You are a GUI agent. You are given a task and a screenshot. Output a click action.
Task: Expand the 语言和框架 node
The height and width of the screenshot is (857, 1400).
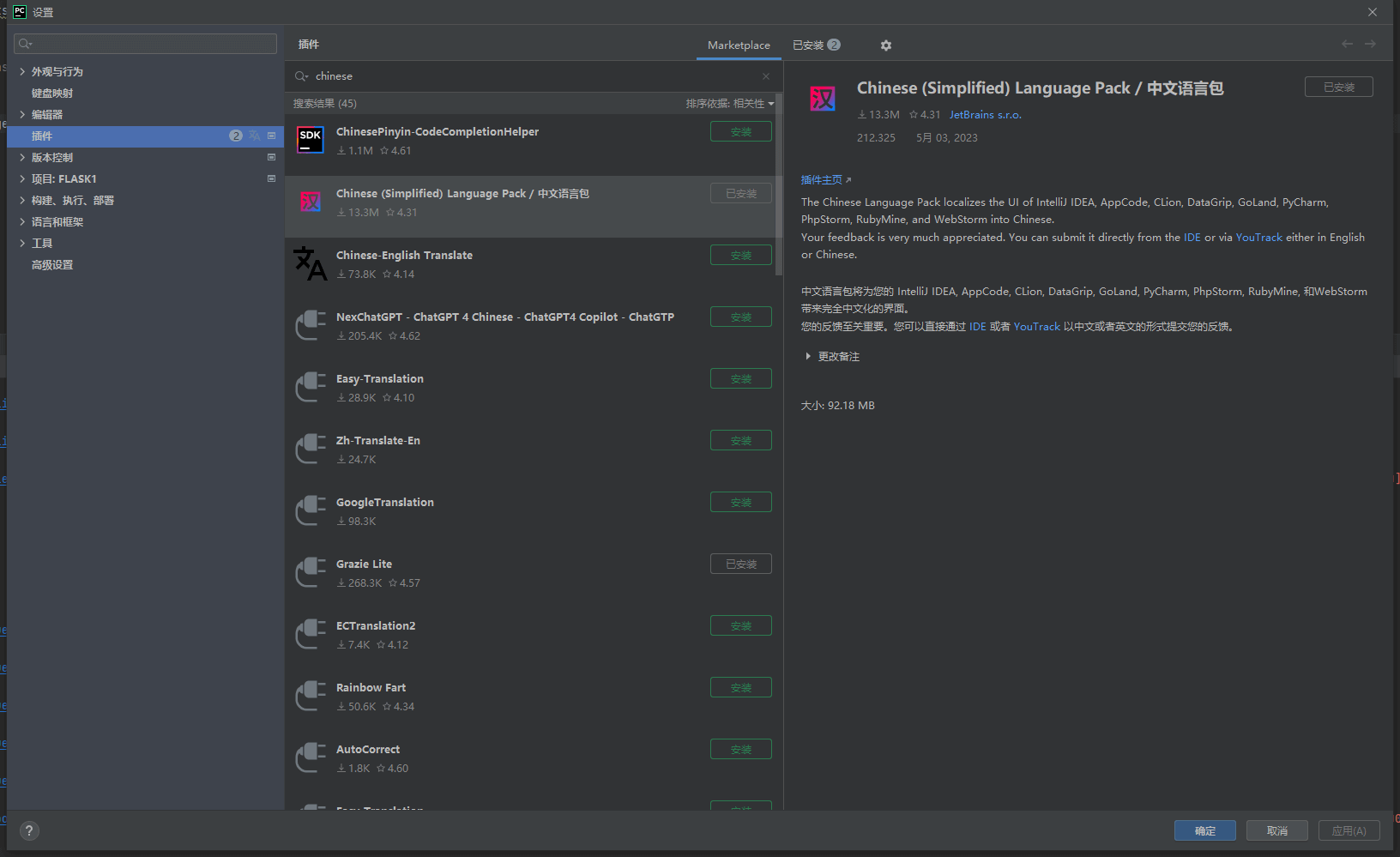tap(22, 221)
